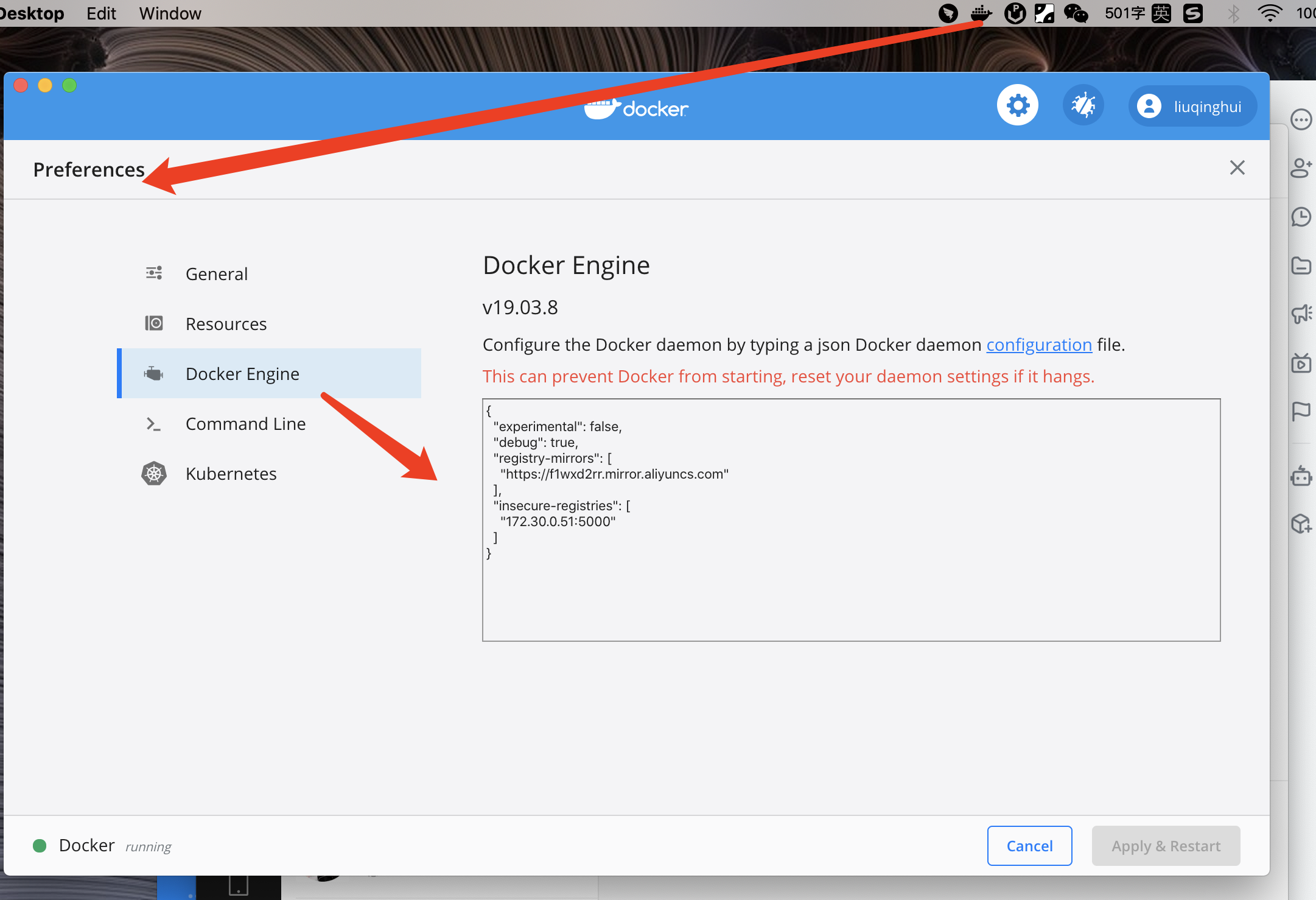This screenshot has height=900, width=1316.
Task: Click the green Docker running status dot
Action: 40,845
